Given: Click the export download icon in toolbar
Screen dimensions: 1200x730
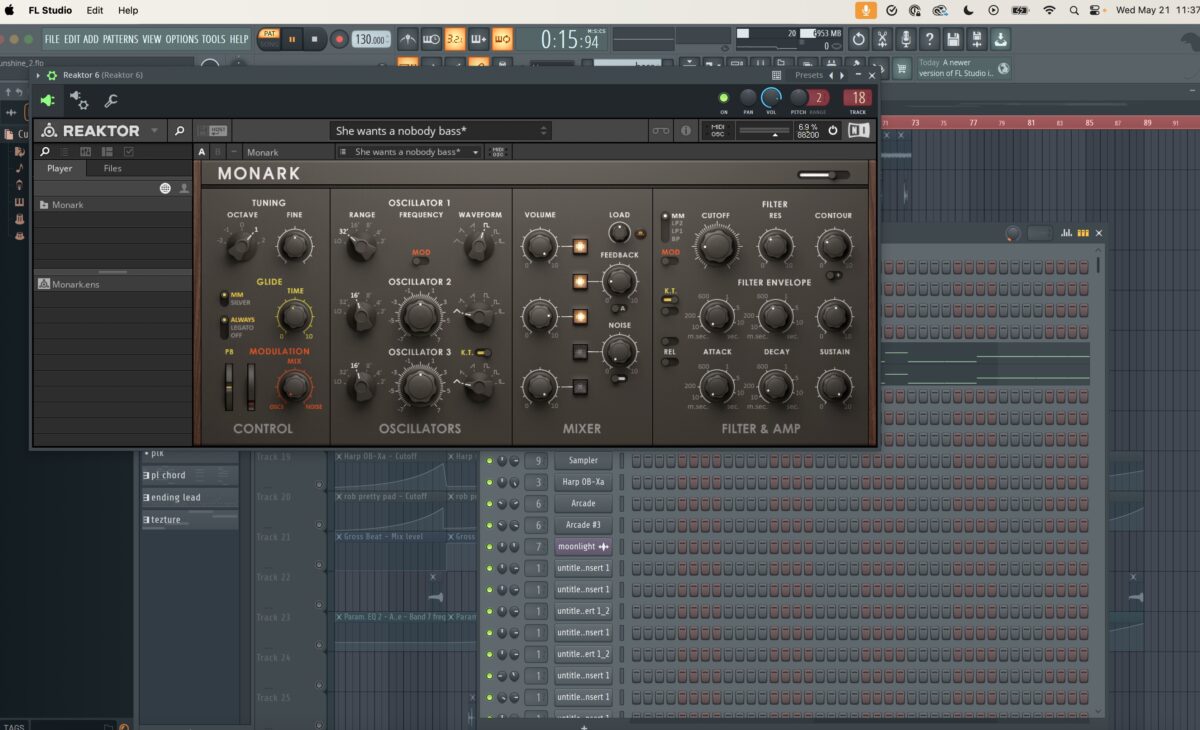Looking at the screenshot, I should (1001, 40).
